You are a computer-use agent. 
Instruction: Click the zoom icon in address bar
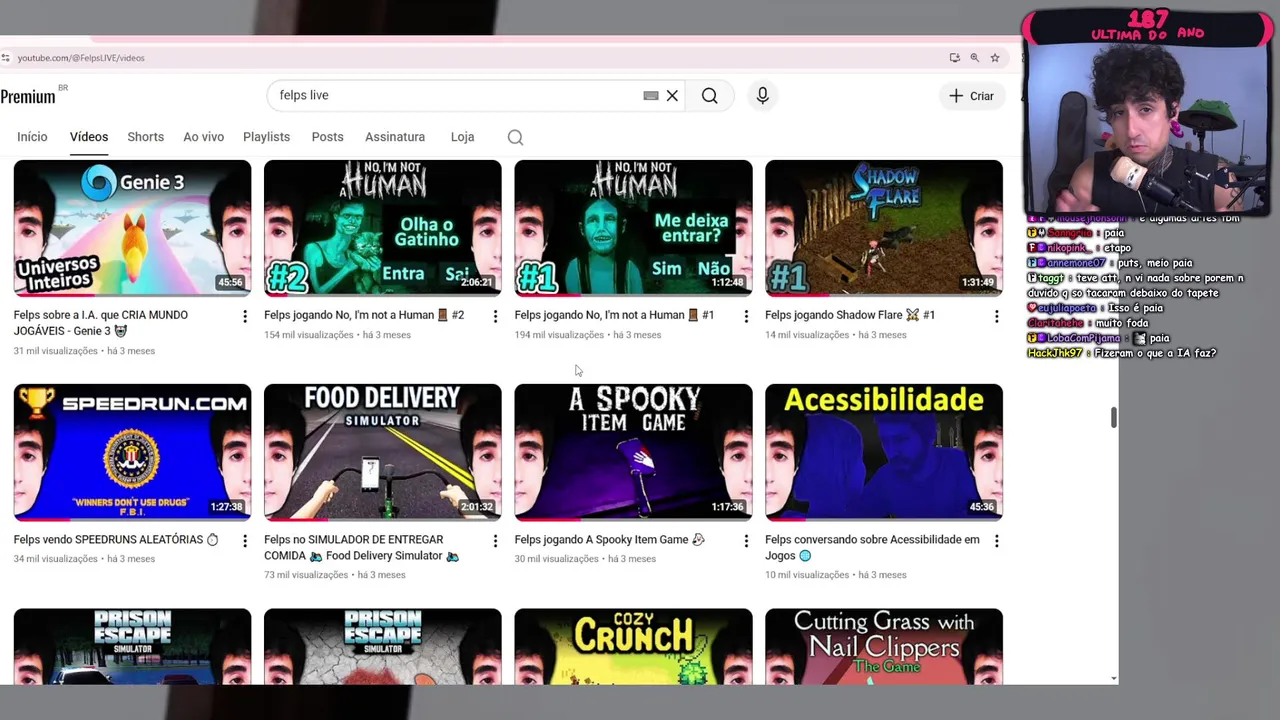975,58
